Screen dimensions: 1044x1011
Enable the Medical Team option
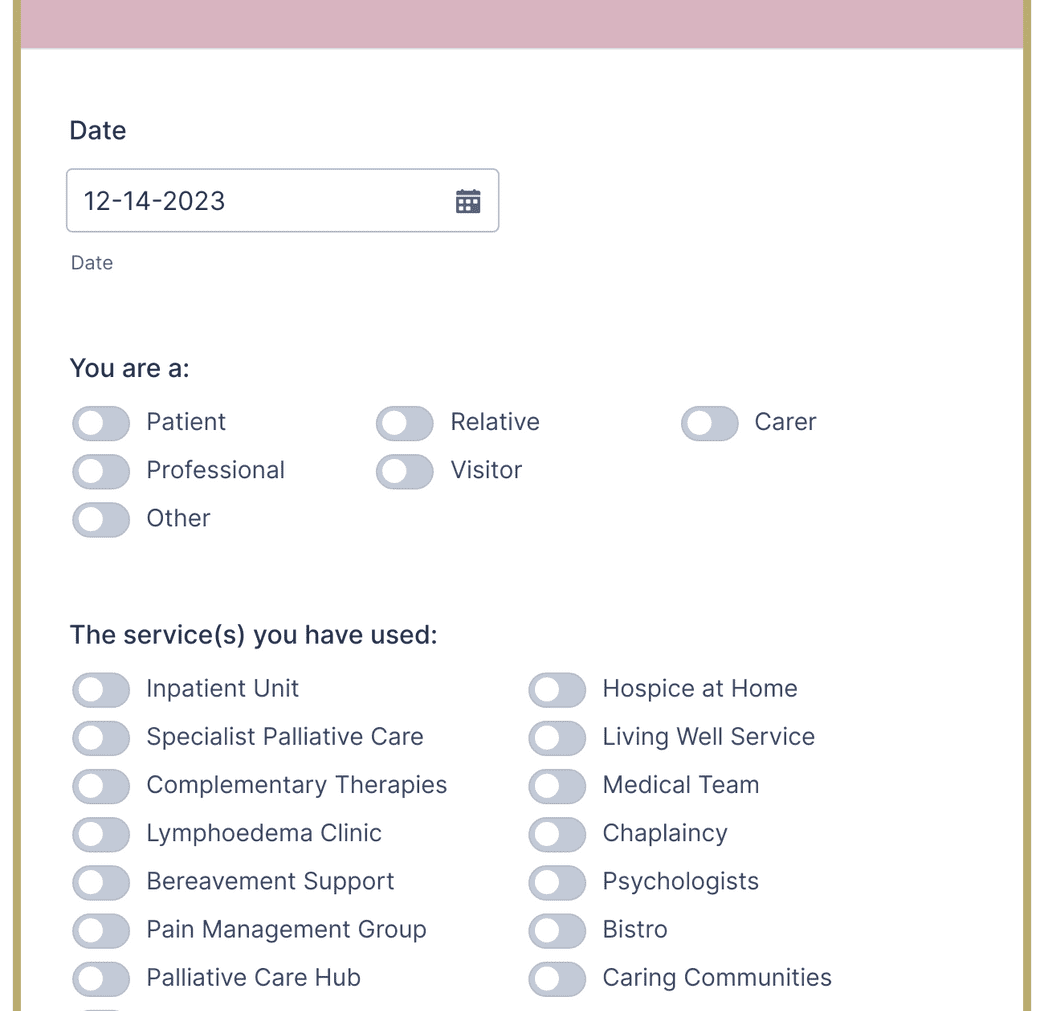tap(557, 786)
